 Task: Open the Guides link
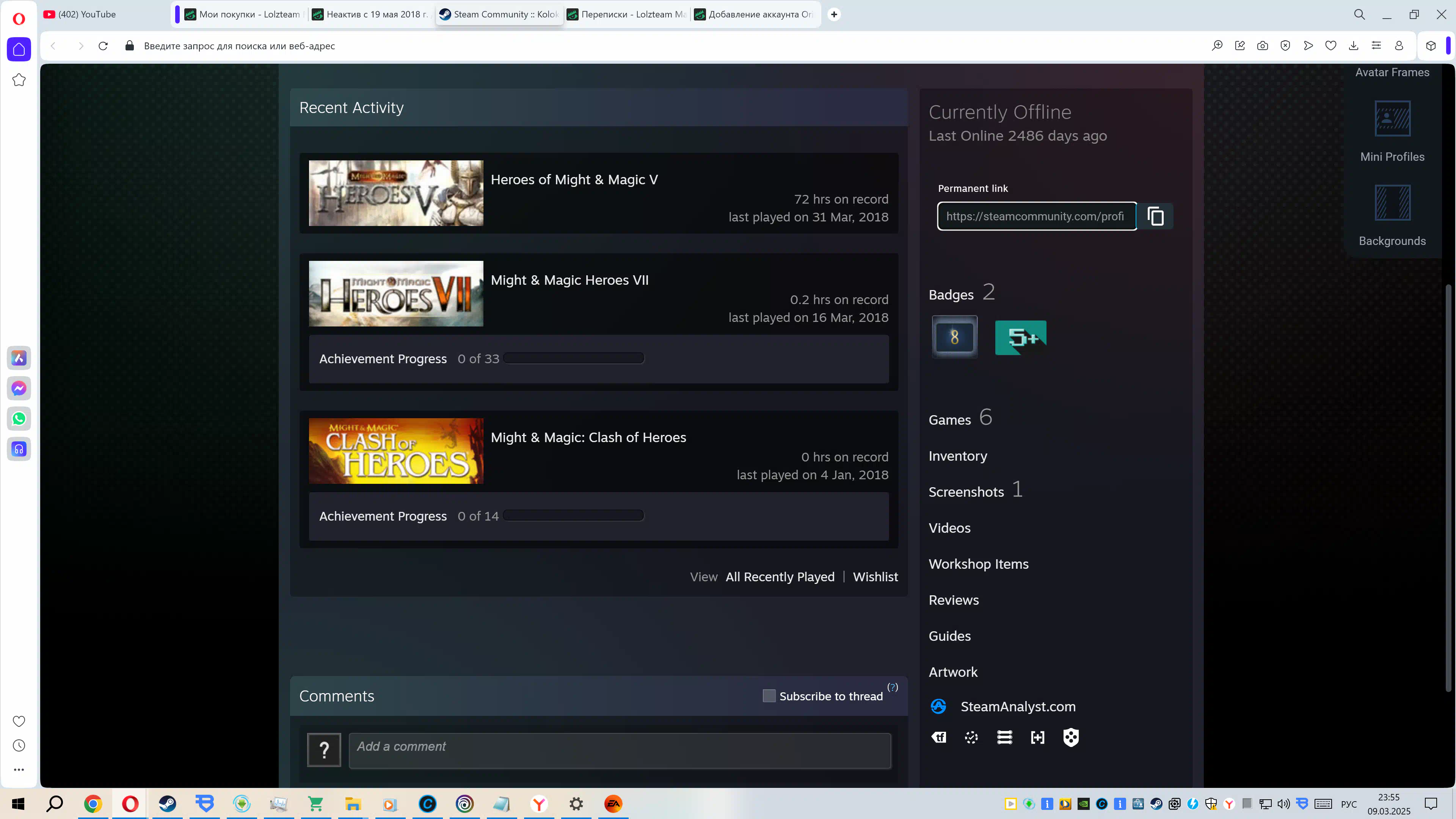[x=949, y=636]
